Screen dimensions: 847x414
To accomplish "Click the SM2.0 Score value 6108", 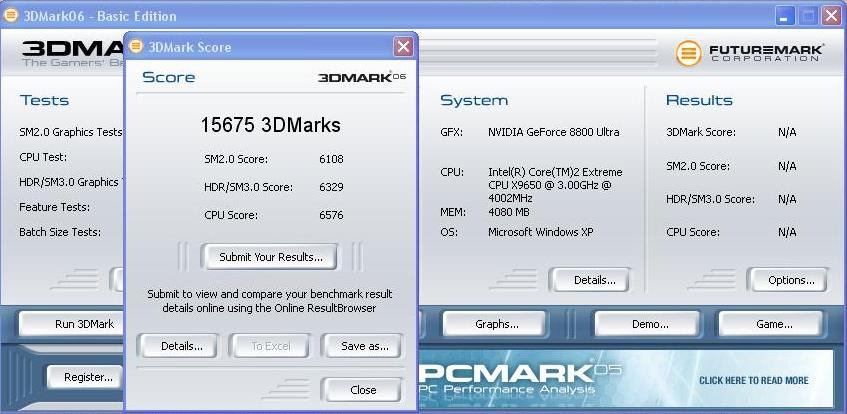I will coord(331,159).
